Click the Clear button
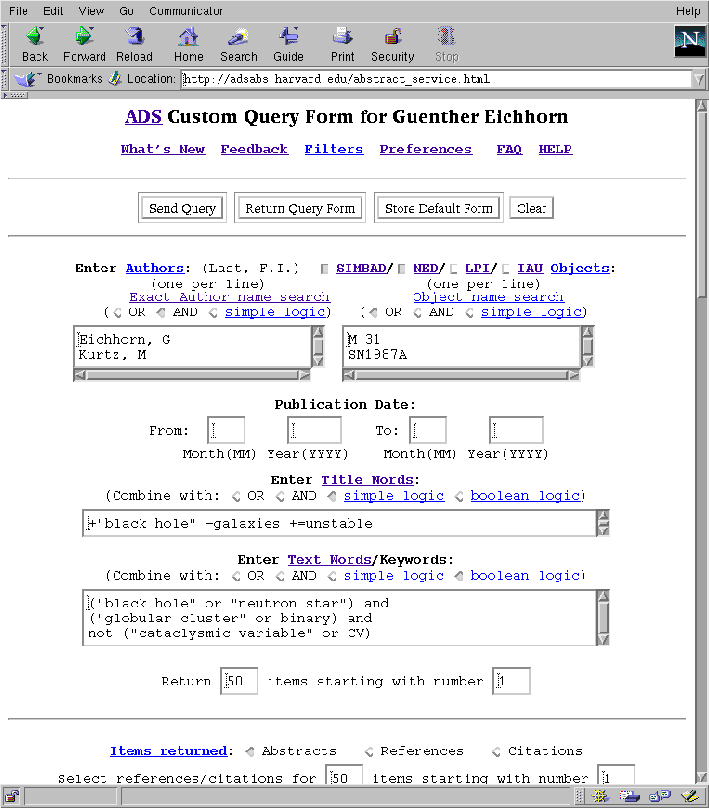 click(531, 208)
